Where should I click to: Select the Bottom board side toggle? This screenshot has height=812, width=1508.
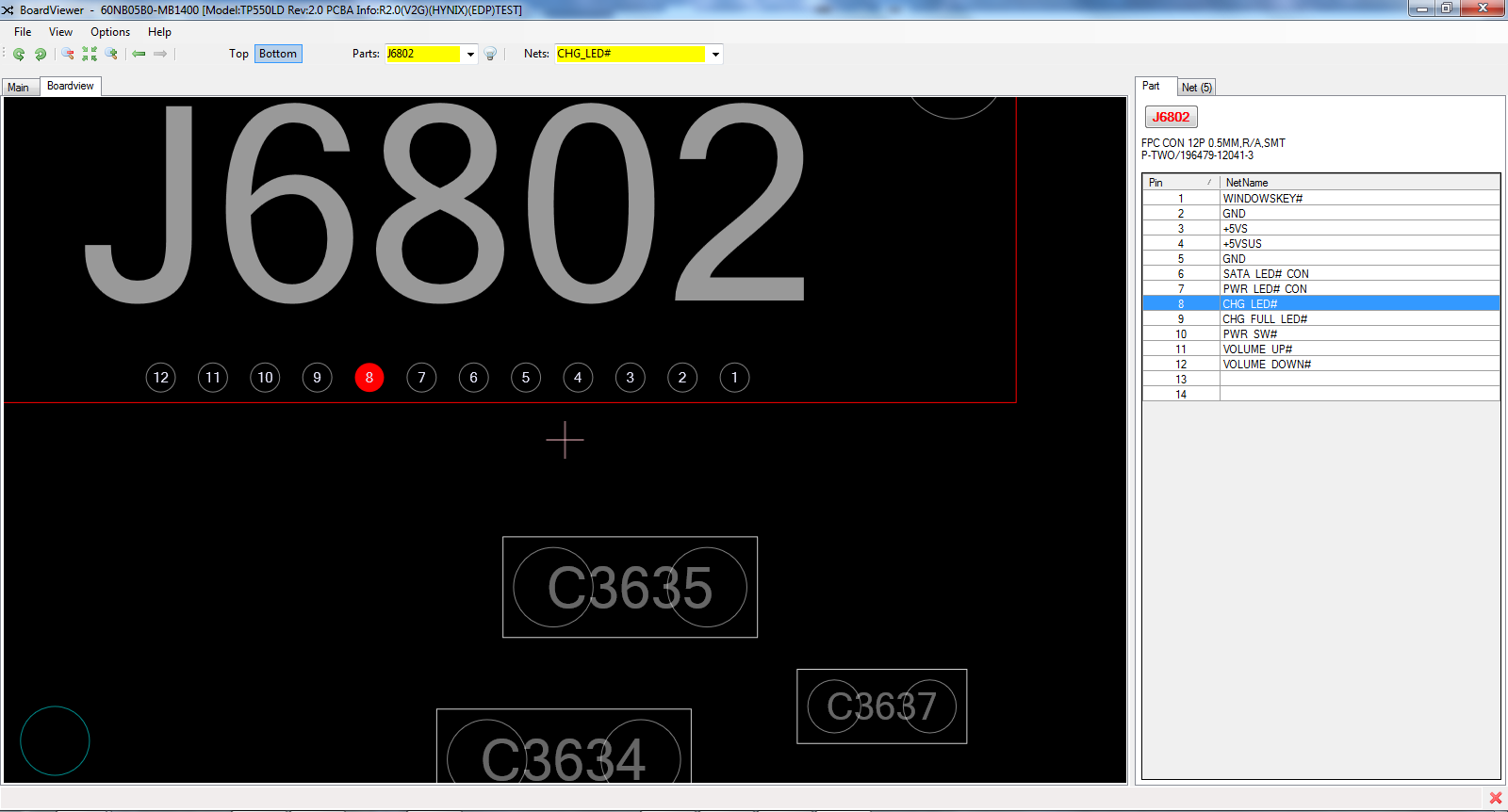pos(278,54)
